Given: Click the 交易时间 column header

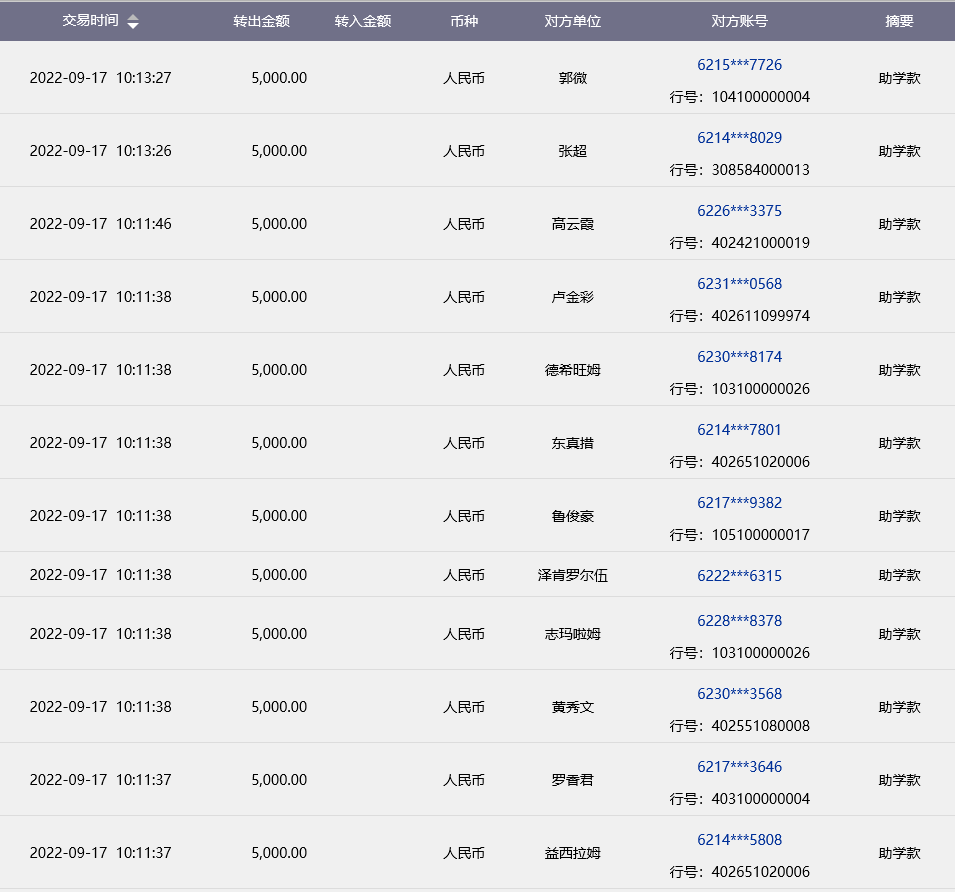Looking at the screenshot, I should click(90, 21).
